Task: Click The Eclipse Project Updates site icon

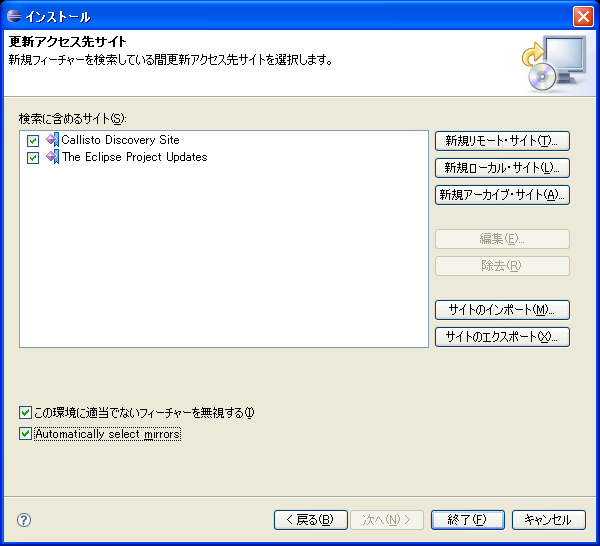Action: click(52, 157)
